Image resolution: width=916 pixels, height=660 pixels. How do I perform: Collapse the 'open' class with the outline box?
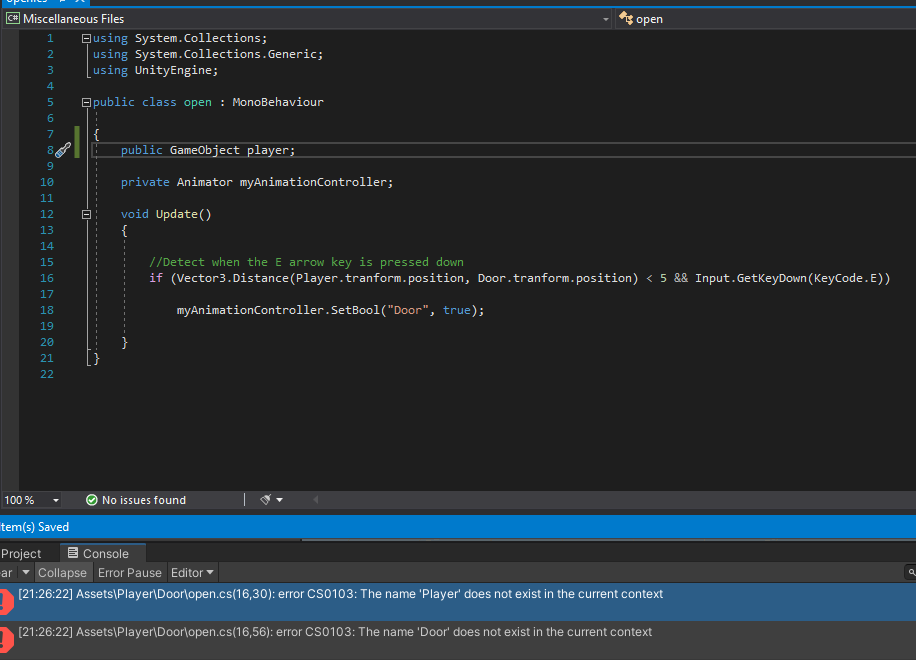(86, 101)
